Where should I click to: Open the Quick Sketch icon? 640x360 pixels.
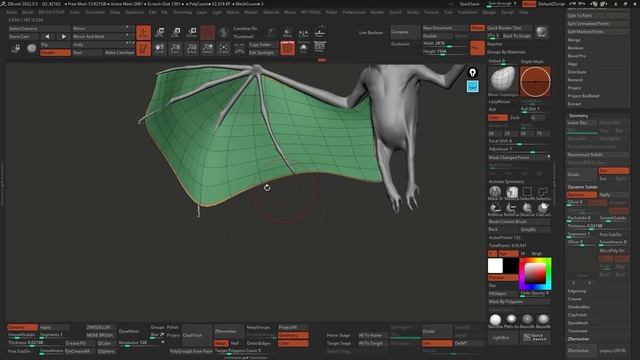click(x=536, y=338)
